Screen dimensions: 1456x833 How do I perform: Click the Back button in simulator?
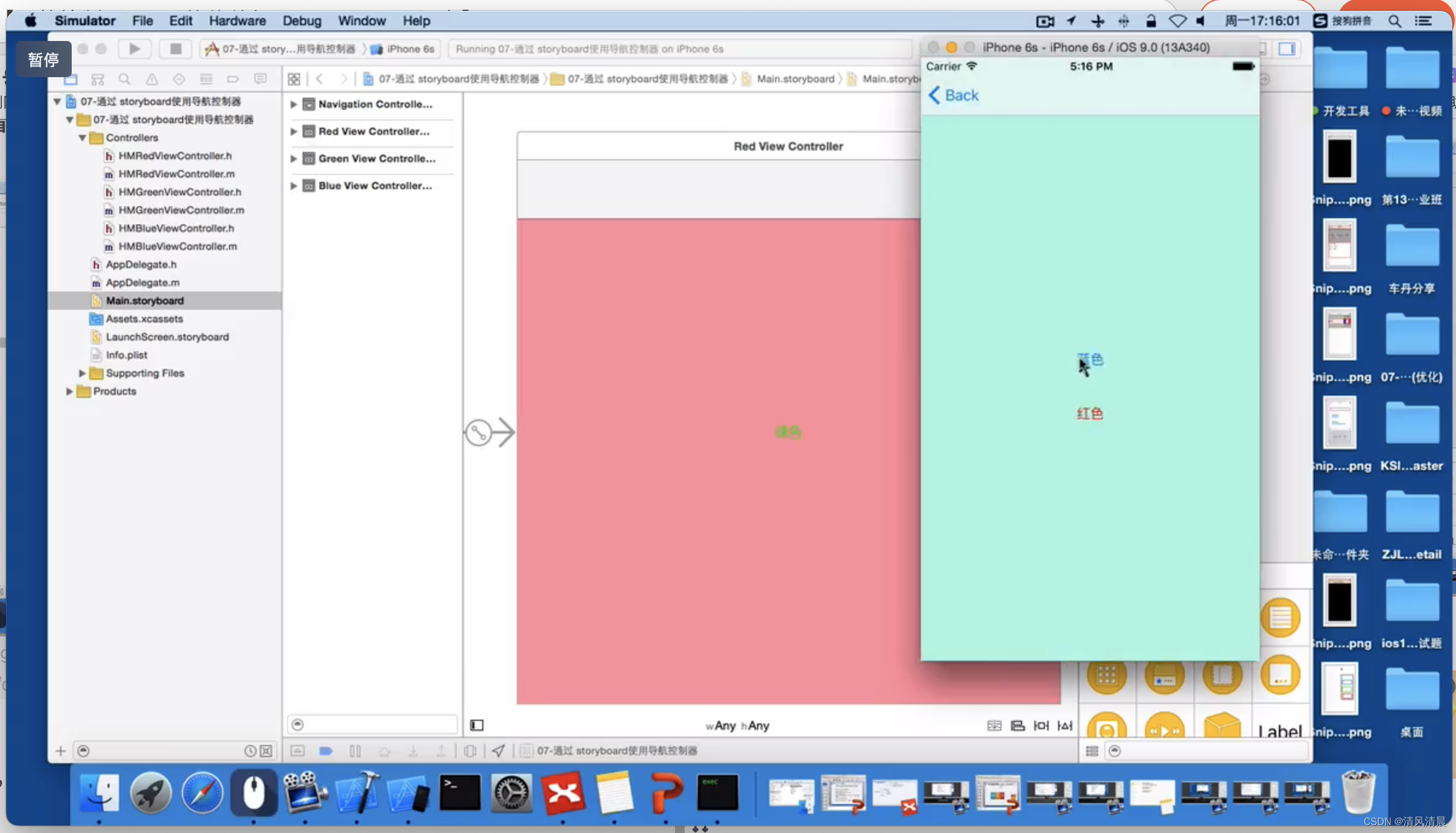tap(952, 94)
